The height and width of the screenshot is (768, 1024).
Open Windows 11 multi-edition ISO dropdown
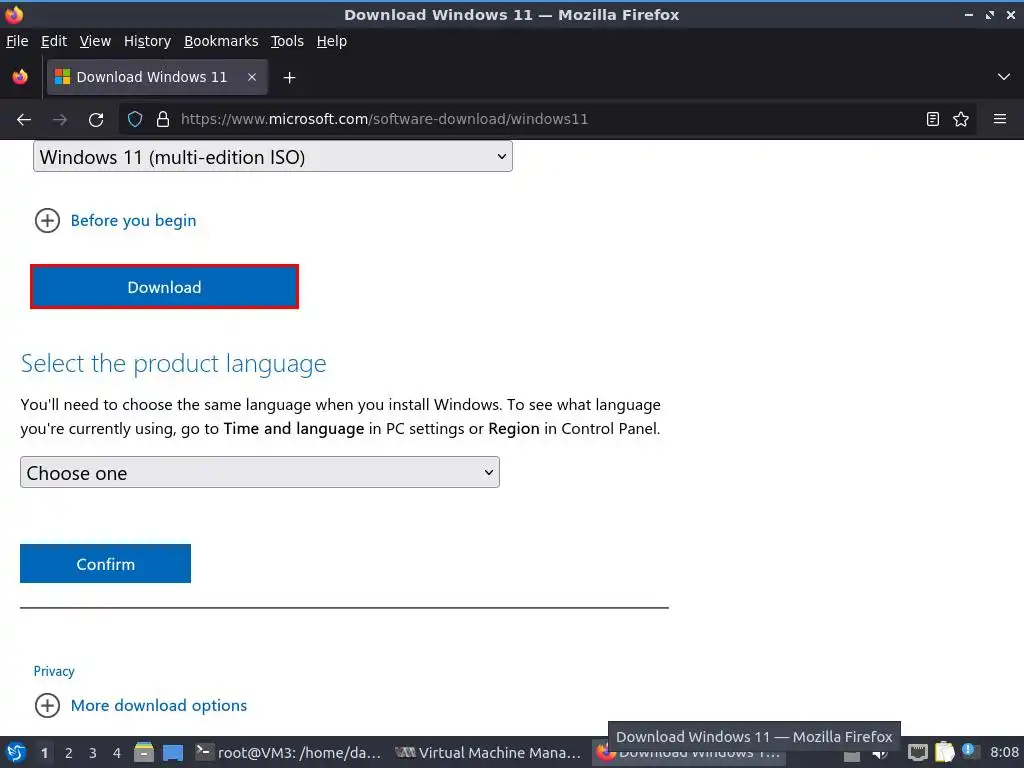273,157
